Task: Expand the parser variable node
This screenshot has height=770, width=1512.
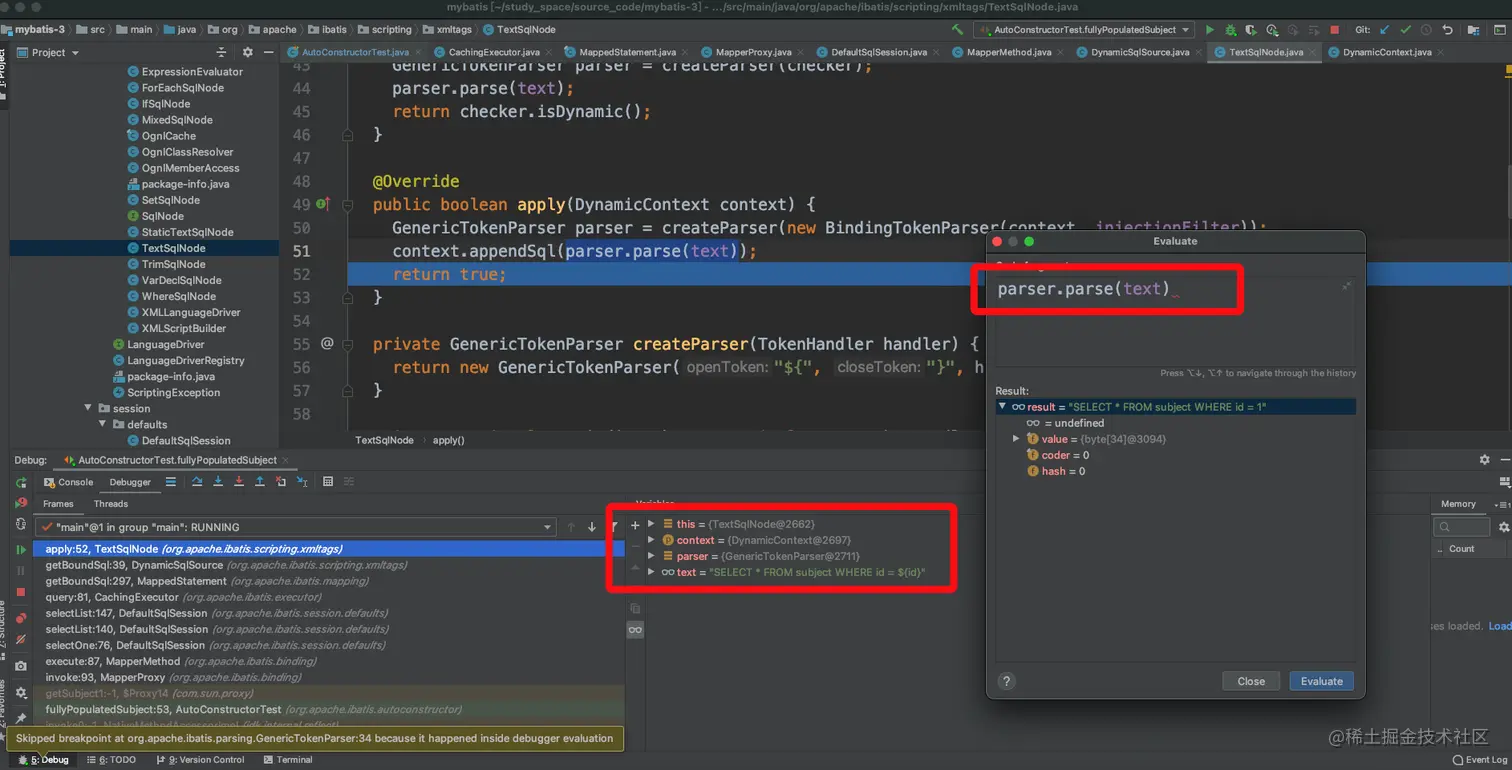Action: (651, 556)
